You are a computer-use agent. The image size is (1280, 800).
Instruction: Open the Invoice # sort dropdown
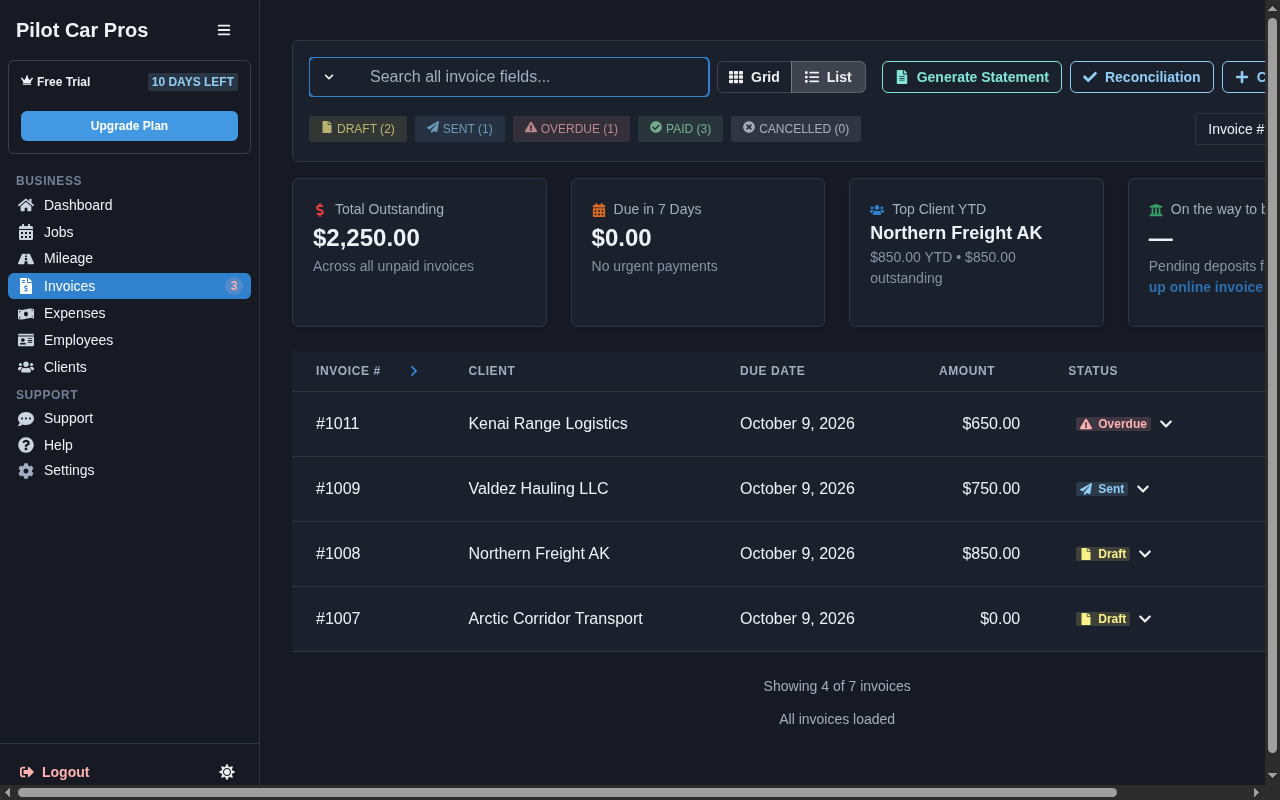(1231, 129)
